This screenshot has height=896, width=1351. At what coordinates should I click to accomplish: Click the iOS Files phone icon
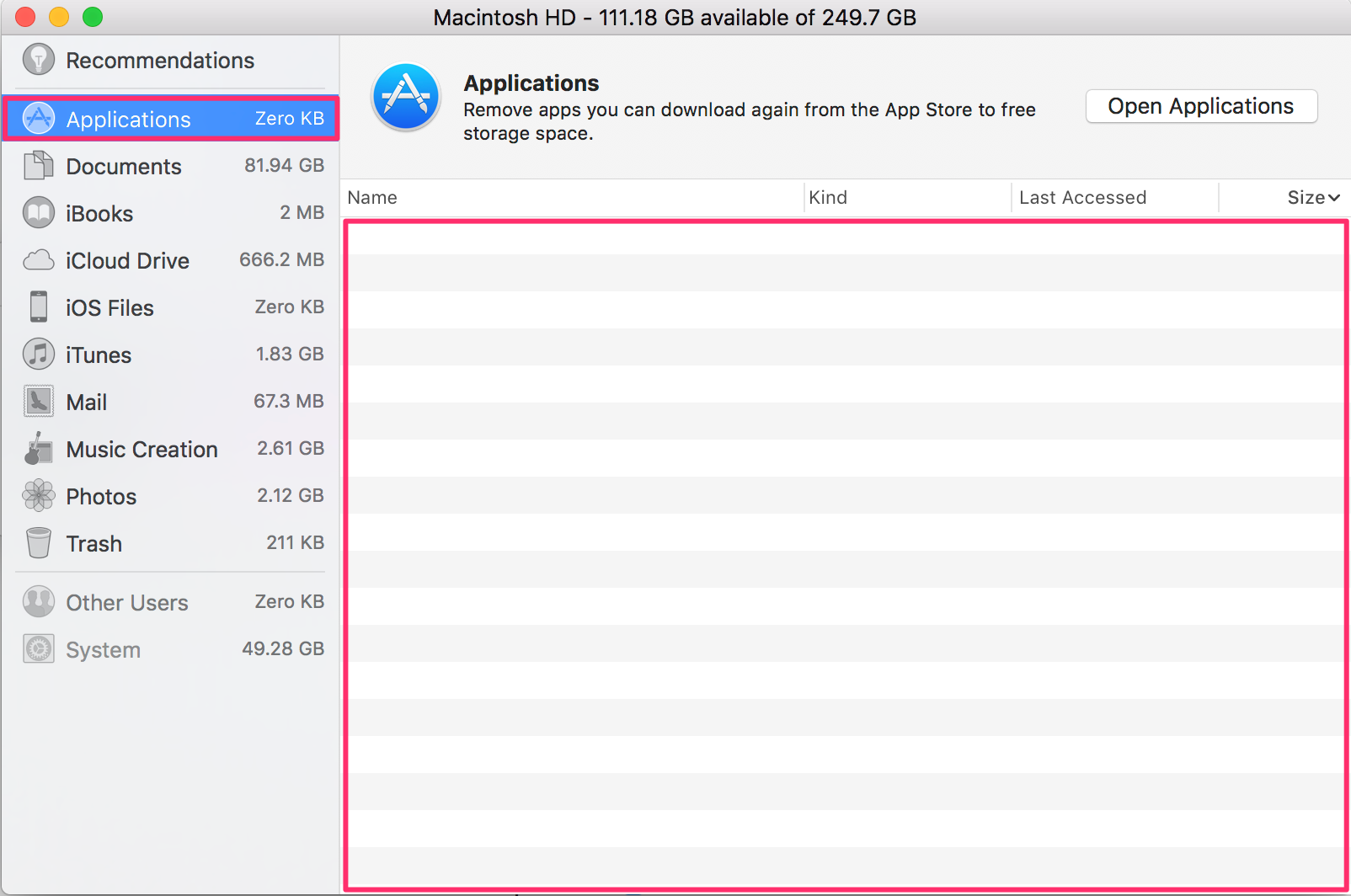39,307
